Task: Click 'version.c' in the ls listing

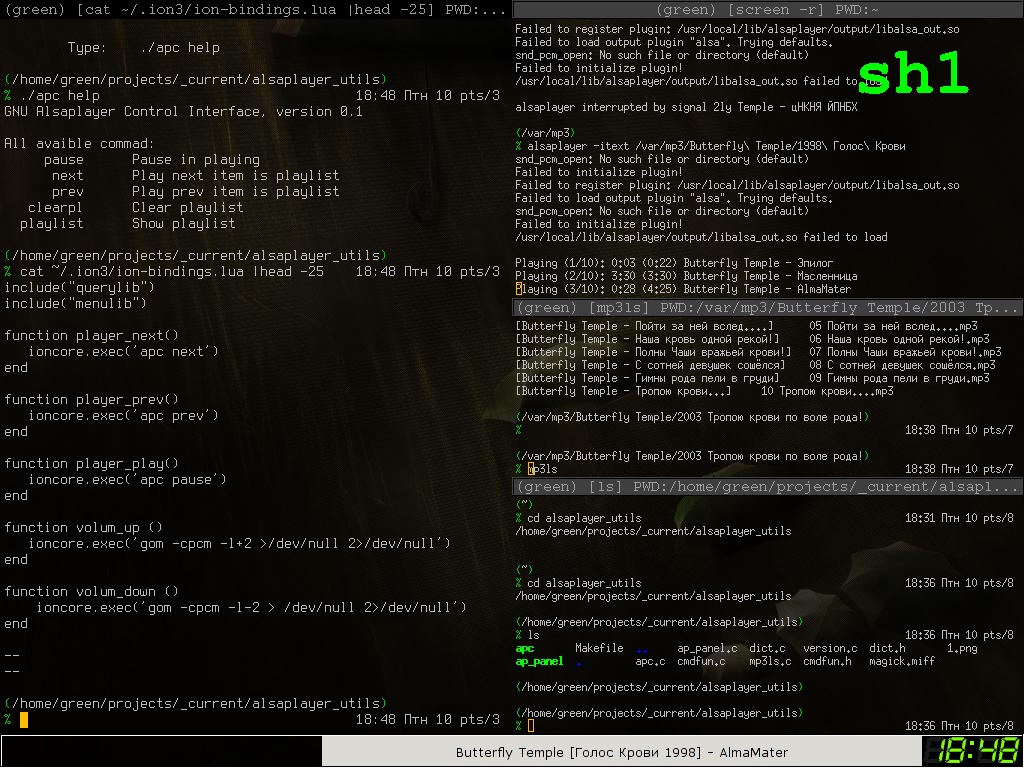Action: 830,648
